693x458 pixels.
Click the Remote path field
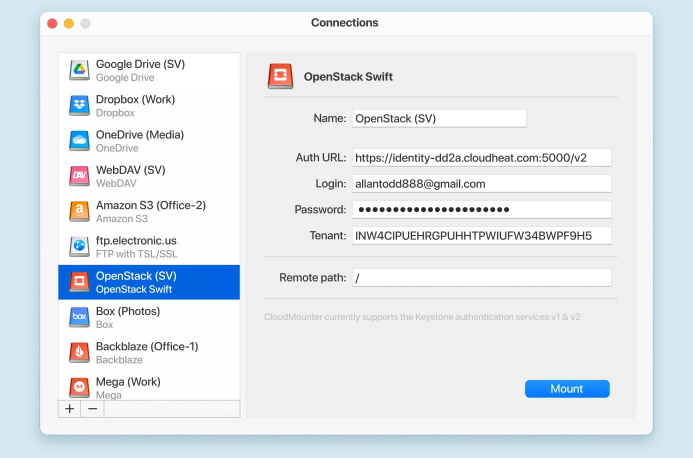482,278
